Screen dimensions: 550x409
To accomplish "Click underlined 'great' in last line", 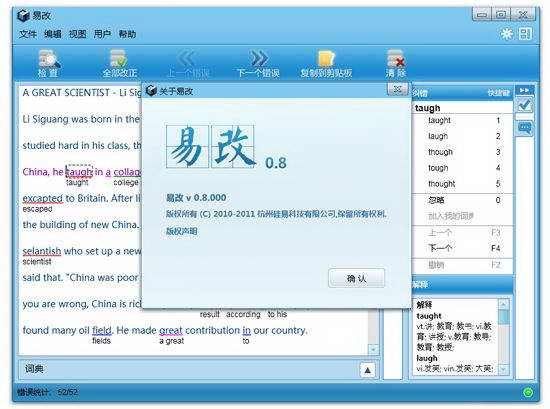I will click(171, 330).
